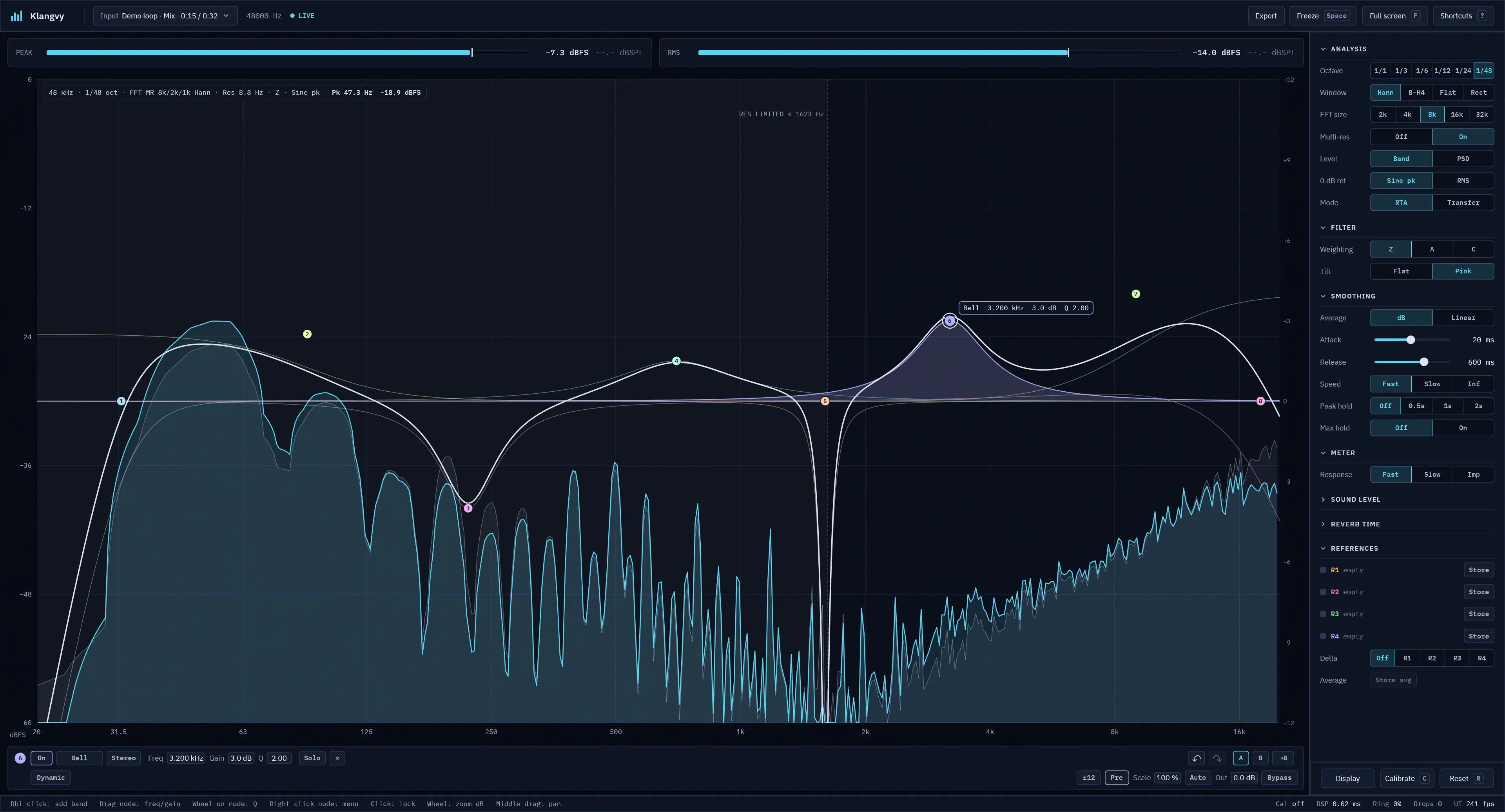Toggle the band On button

tap(42, 758)
